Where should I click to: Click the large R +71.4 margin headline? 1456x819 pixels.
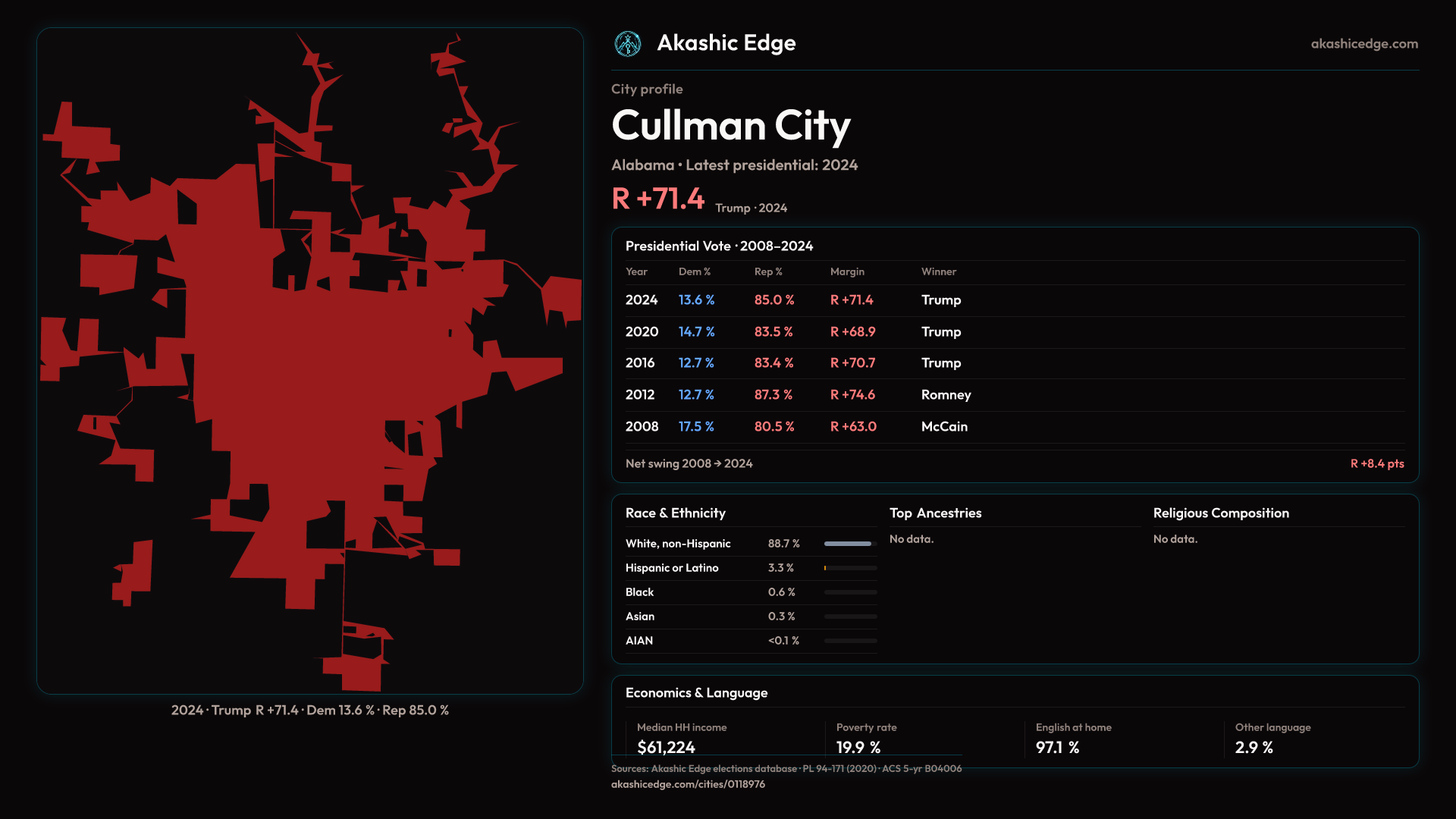click(x=657, y=199)
